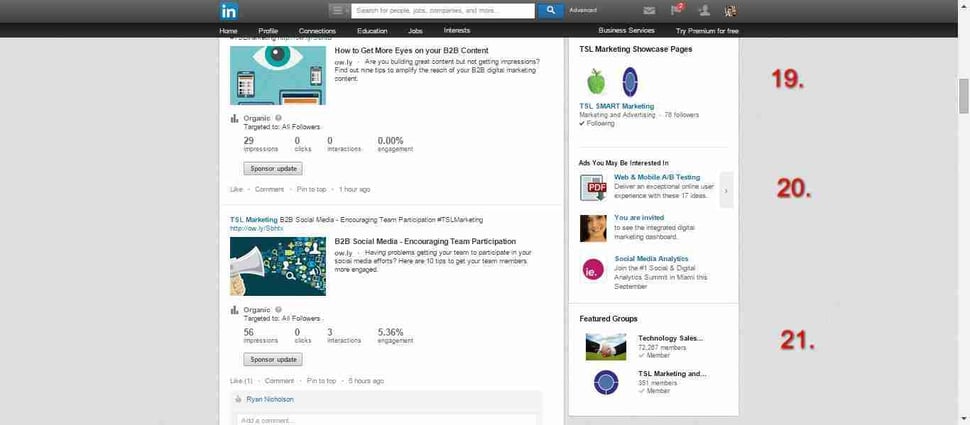The width and height of the screenshot is (970, 425).
Task: Pin the 5 hours ago post to top
Action: tap(321, 381)
